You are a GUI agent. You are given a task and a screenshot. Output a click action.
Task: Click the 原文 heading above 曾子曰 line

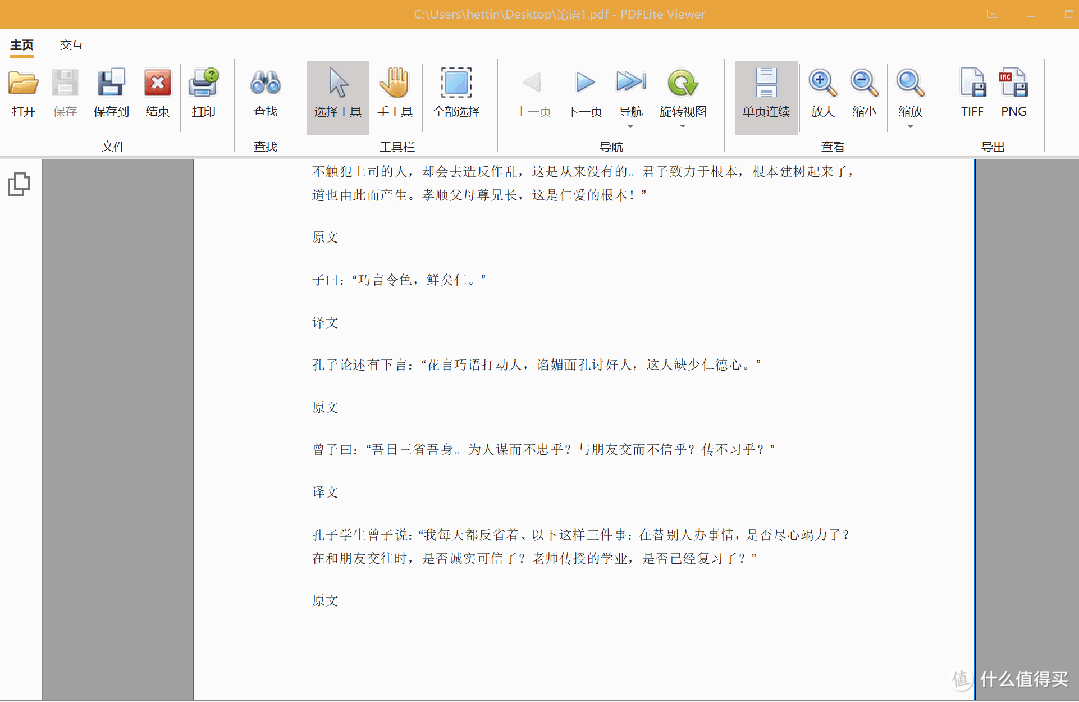pyautogui.click(x=325, y=407)
